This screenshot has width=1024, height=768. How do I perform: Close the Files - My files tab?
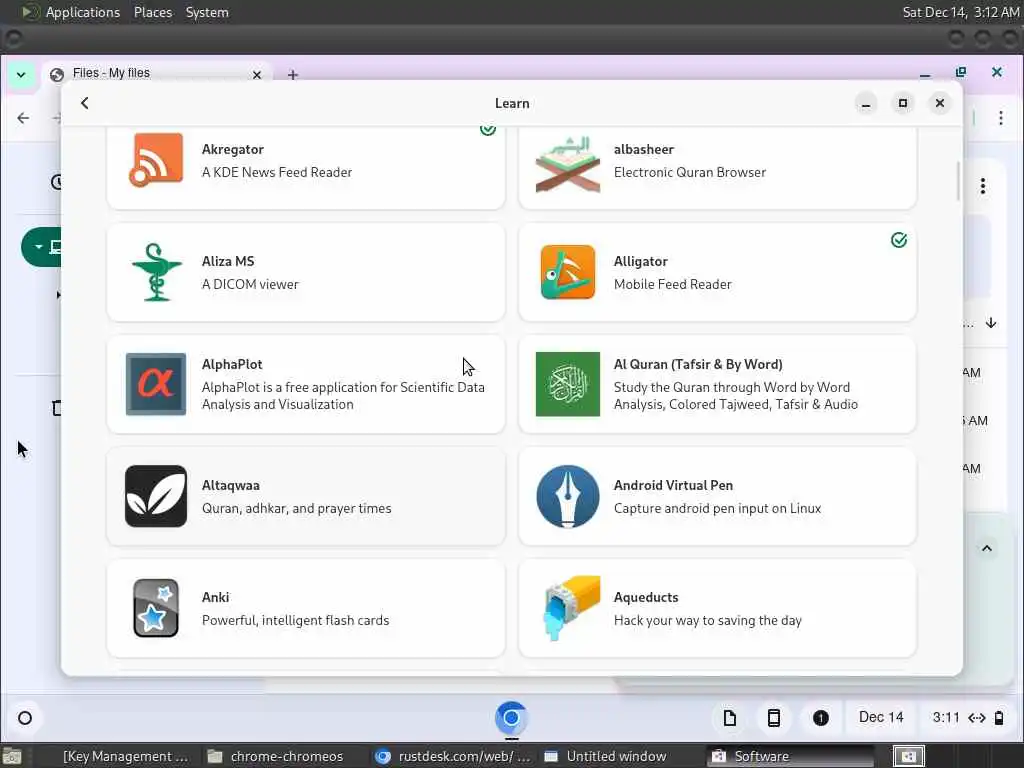257,75
